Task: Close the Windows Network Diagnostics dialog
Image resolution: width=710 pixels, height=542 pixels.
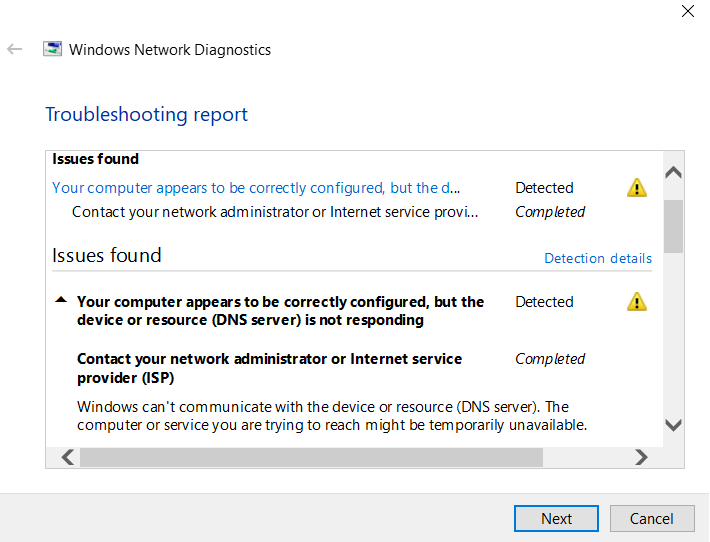Action: point(688,11)
